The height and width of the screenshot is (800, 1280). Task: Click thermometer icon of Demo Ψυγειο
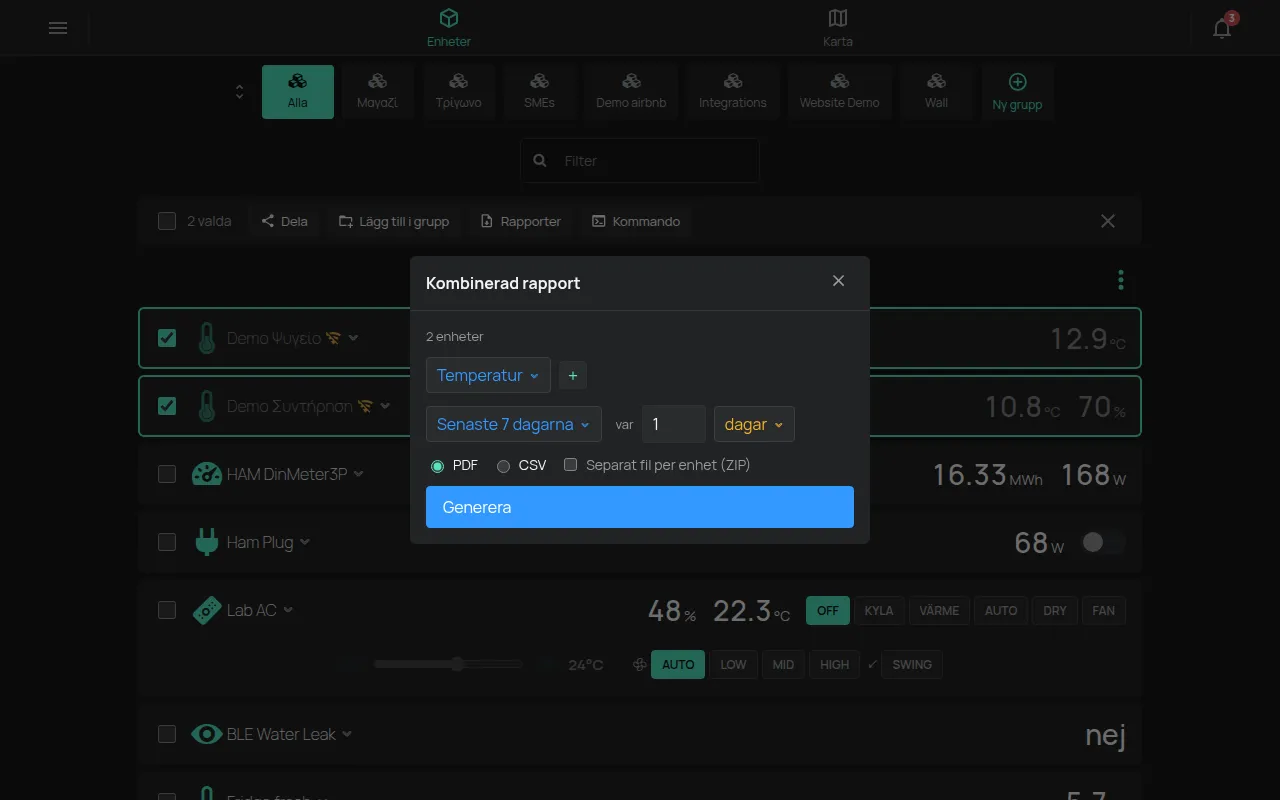206,338
